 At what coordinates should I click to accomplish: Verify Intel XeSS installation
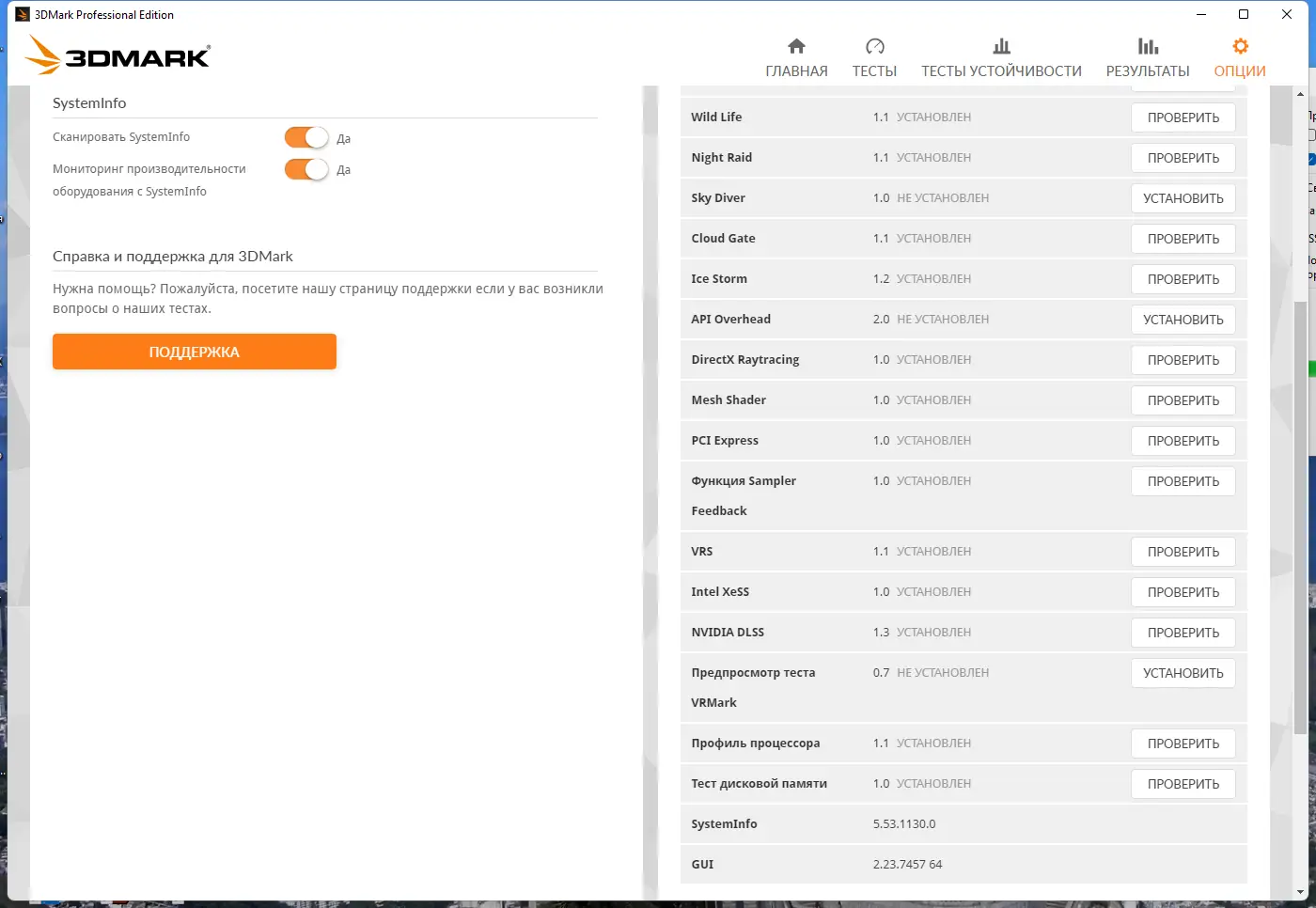click(1183, 592)
